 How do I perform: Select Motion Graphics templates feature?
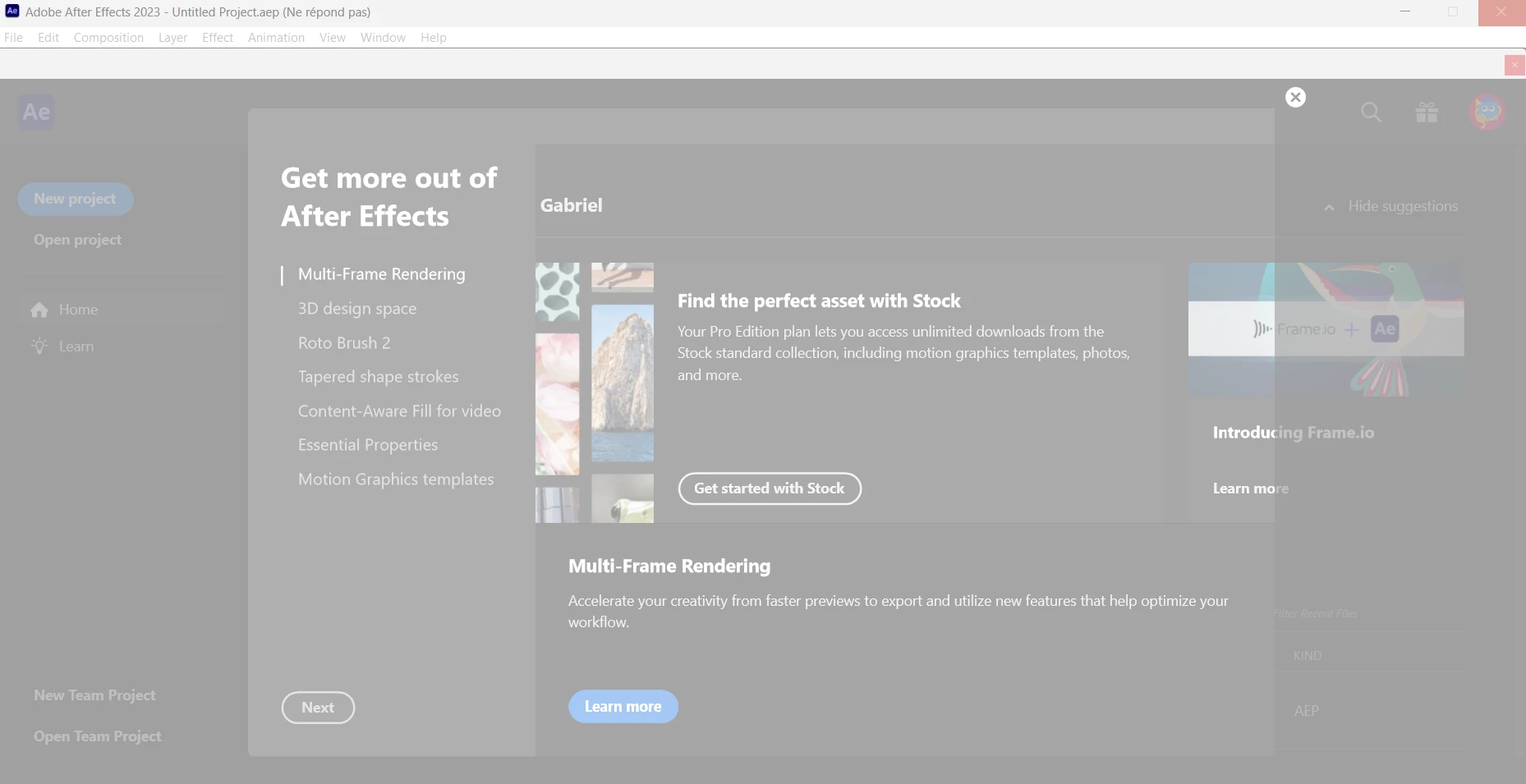click(x=396, y=479)
